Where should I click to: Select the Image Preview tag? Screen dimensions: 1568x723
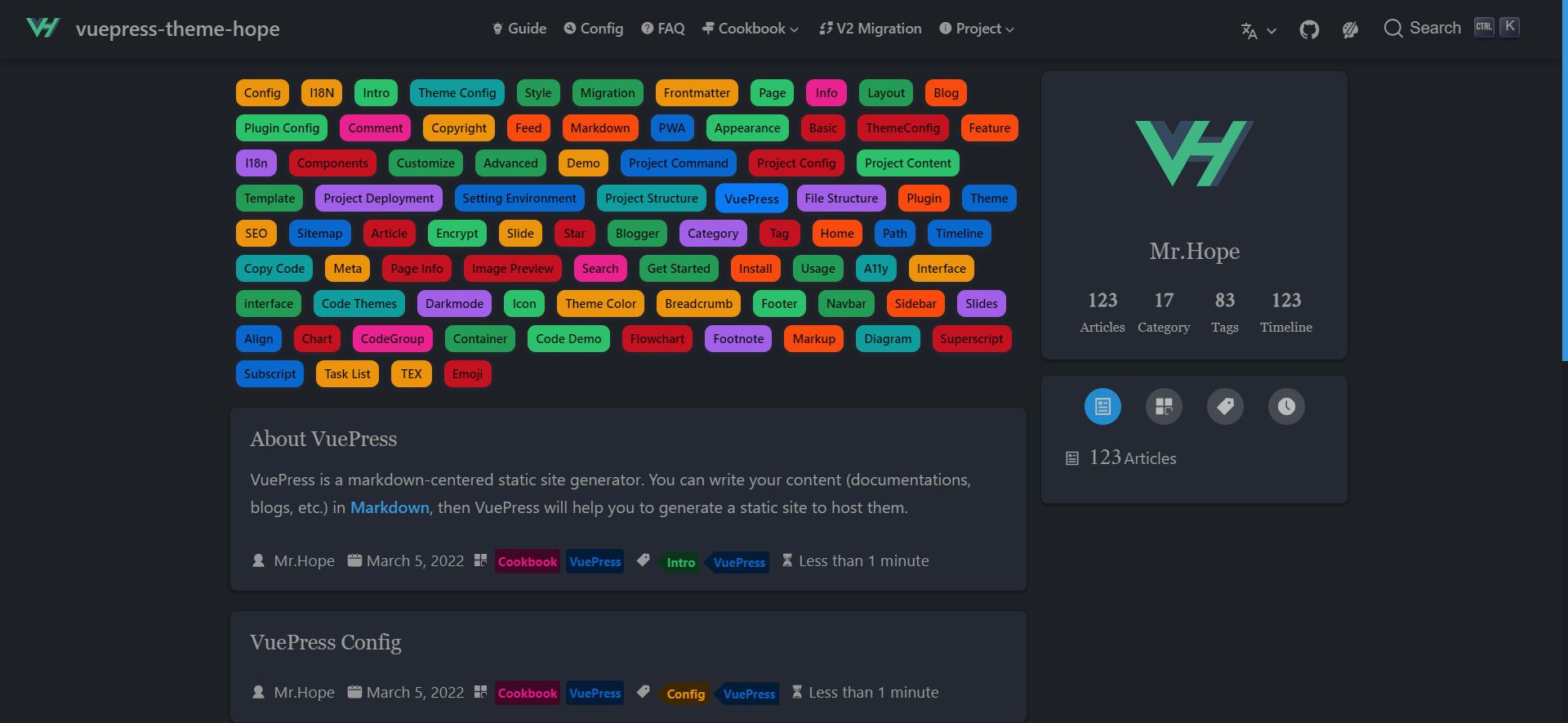512,269
